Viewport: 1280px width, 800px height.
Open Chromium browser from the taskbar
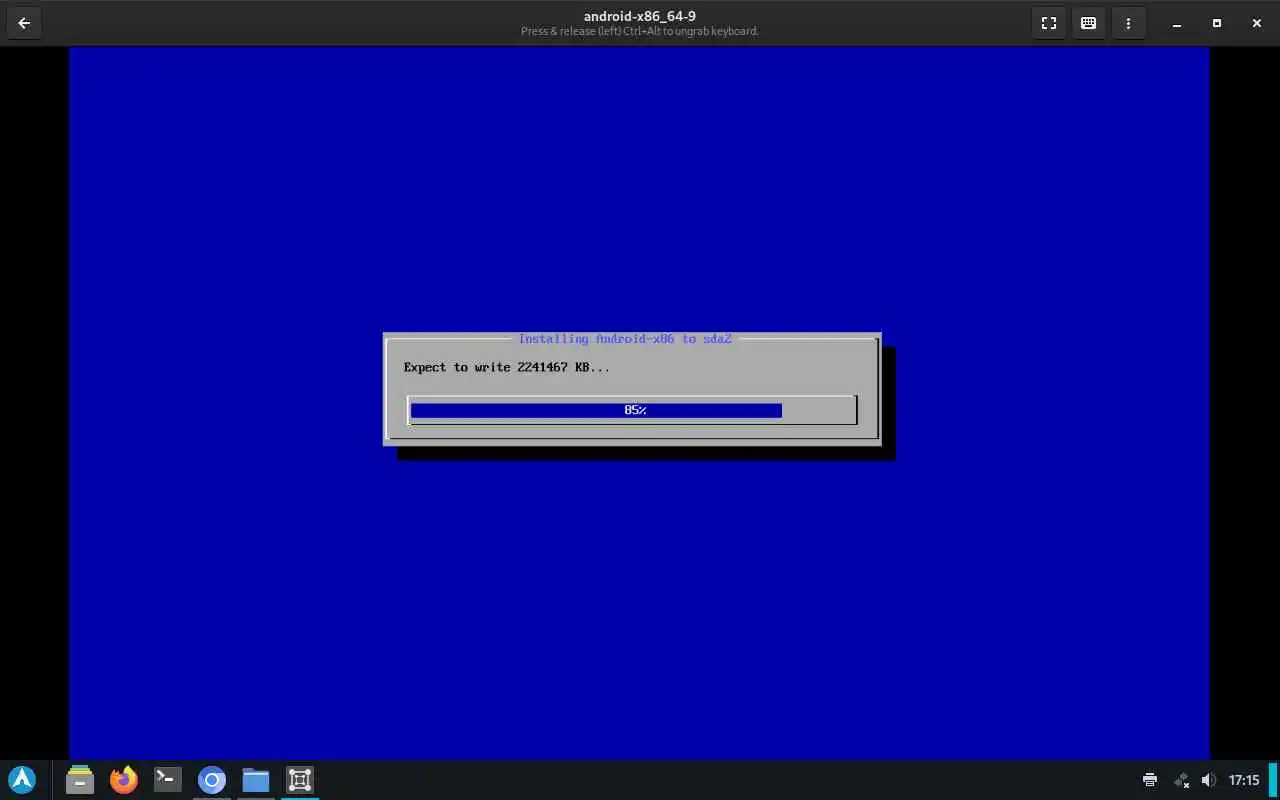212,780
